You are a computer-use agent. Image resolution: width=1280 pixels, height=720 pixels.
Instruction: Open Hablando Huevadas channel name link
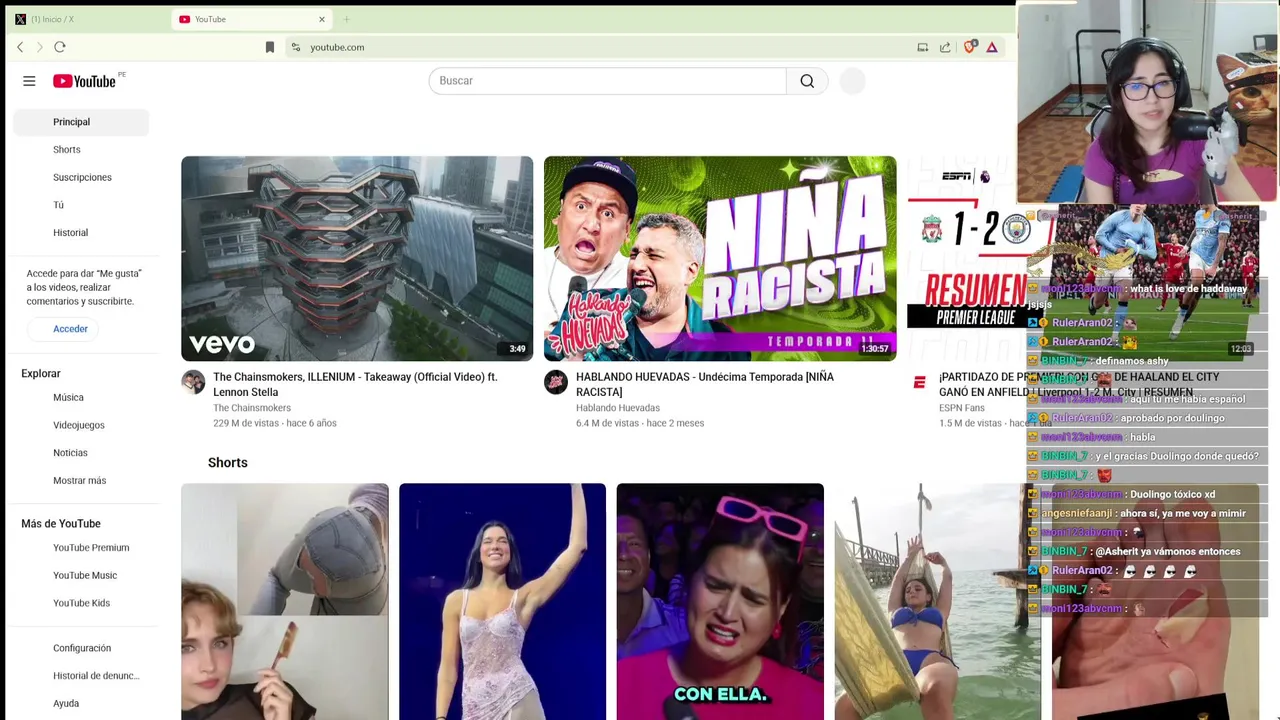[618, 408]
